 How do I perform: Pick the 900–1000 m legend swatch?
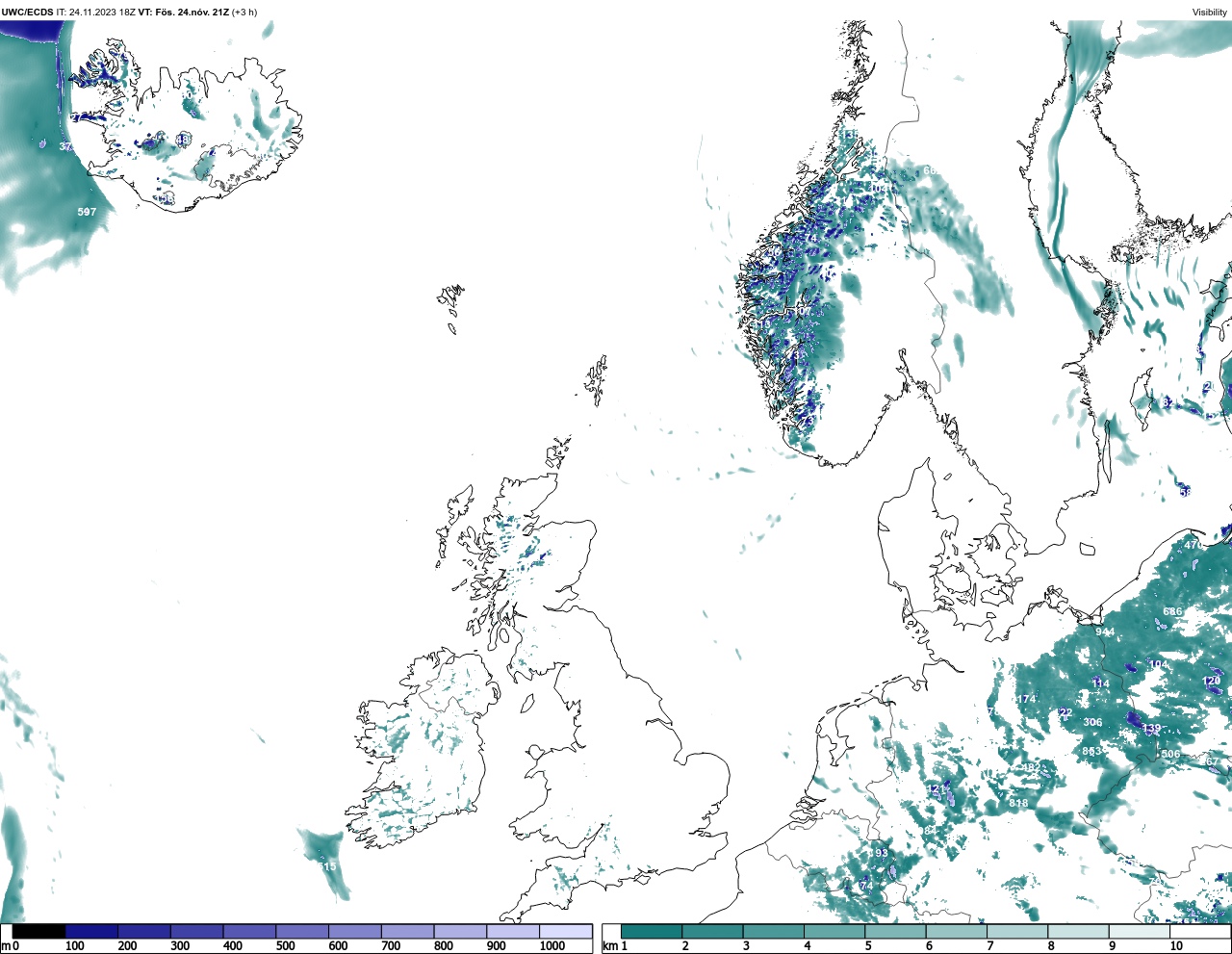click(x=513, y=932)
